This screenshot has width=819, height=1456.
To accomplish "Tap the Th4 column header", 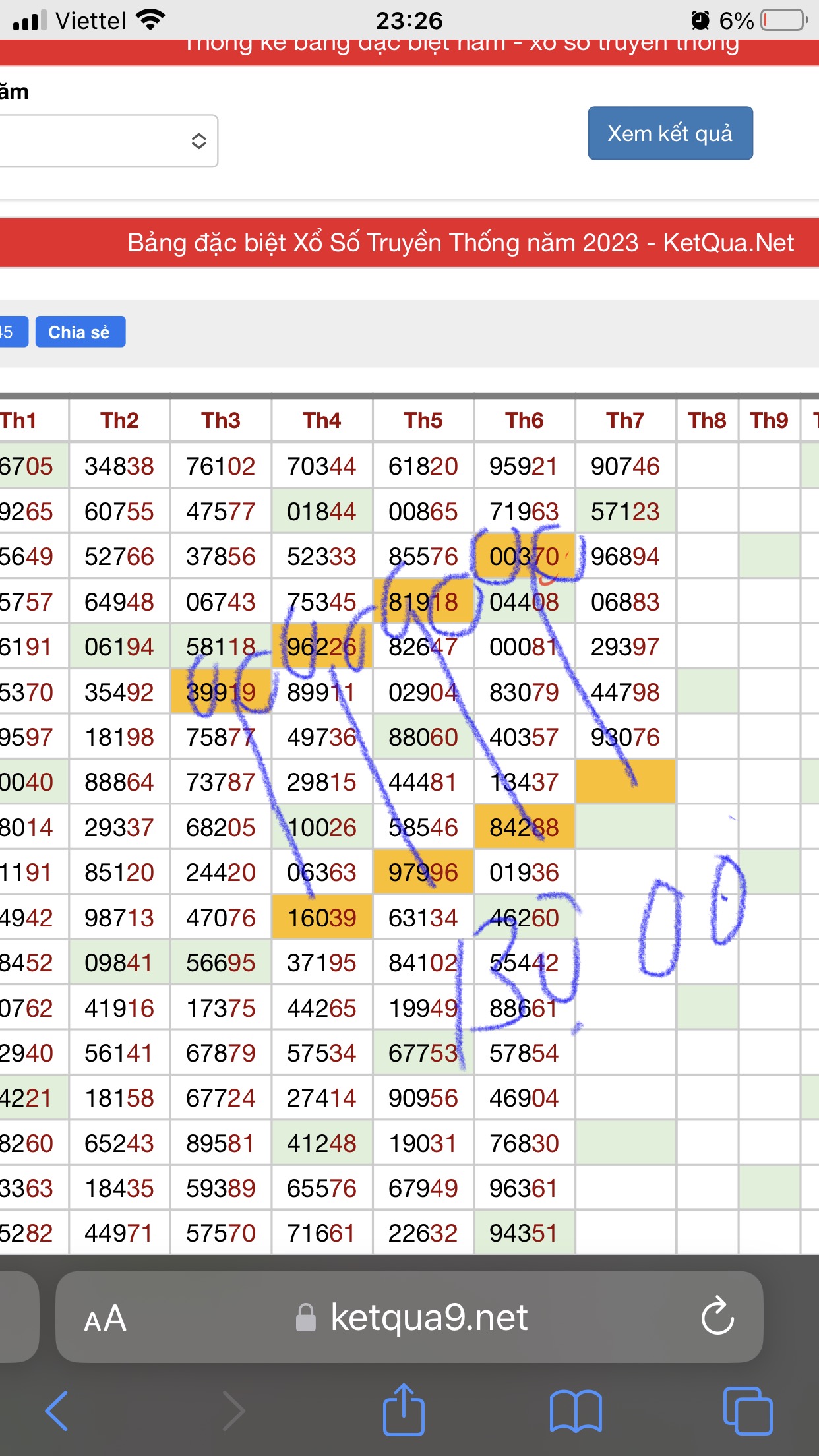I will coord(322,420).
